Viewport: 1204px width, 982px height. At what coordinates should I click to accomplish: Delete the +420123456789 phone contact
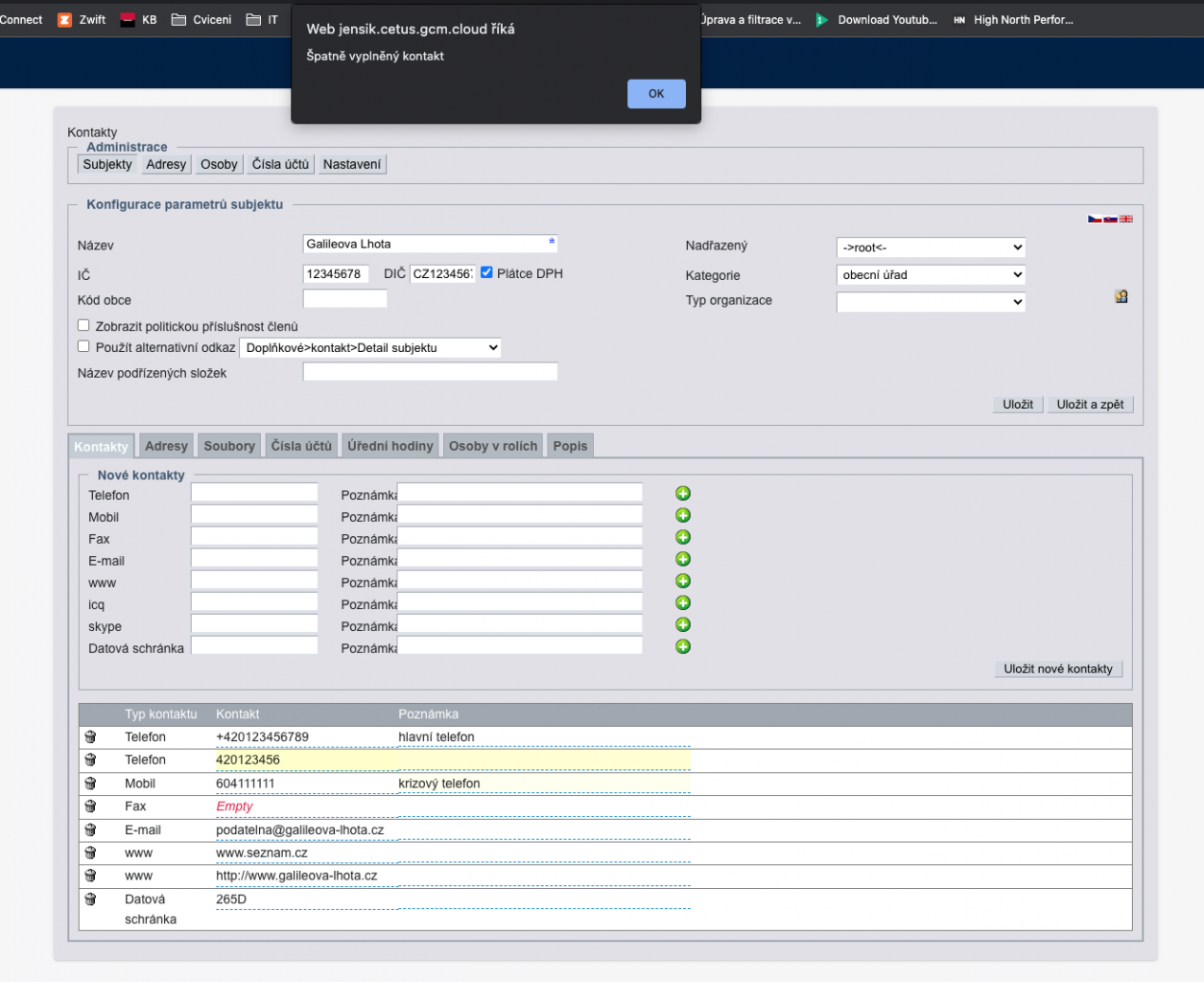pyautogui.click(x=90, y=736)
